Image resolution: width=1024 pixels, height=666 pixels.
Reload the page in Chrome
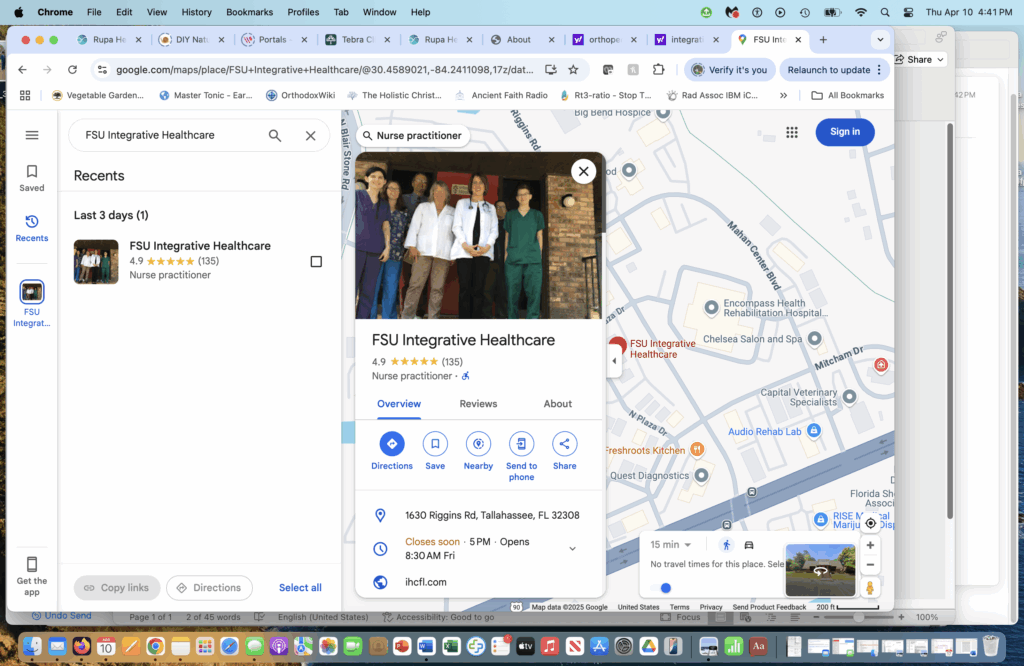(72, 69)
